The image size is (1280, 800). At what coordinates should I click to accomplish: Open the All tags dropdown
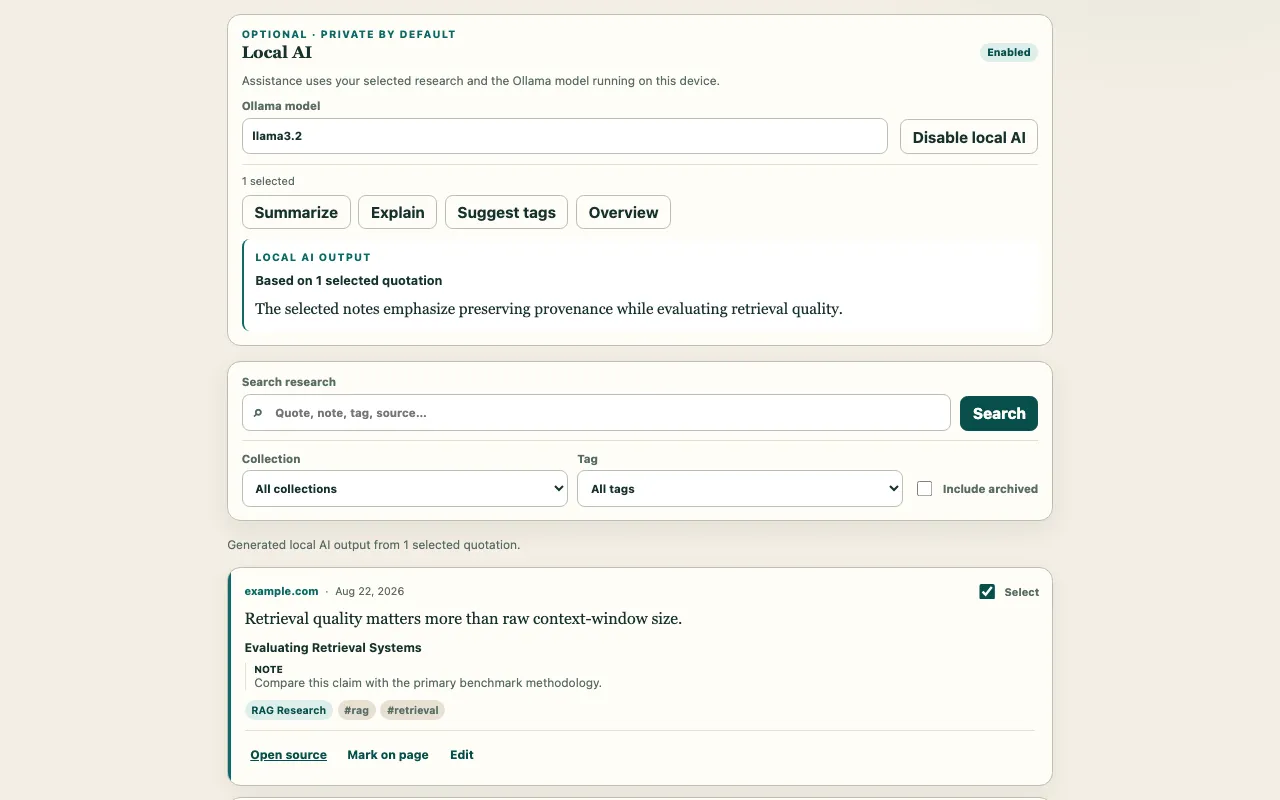[x=740, y=489]
